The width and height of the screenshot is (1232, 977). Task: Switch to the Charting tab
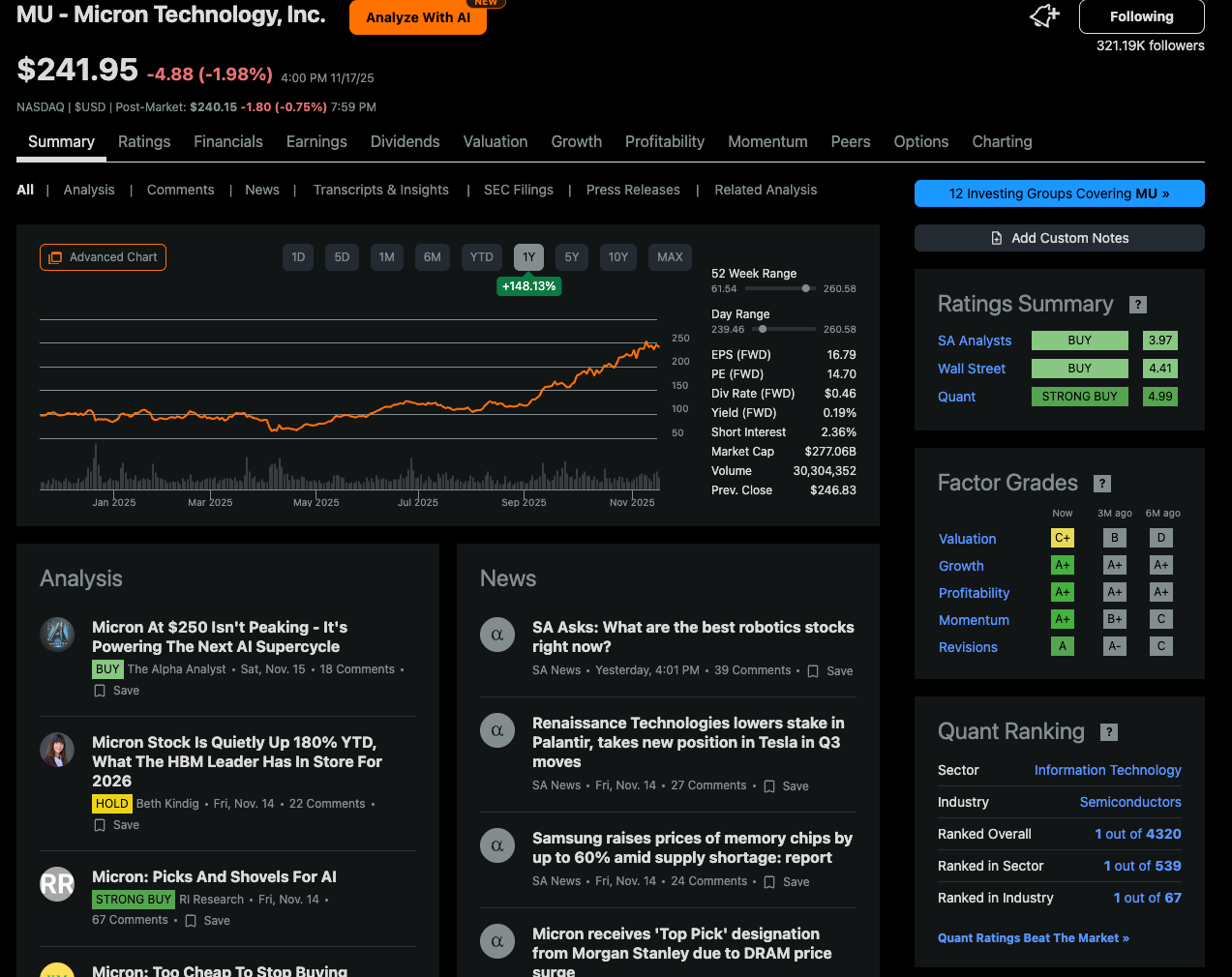coord(1003,141)
